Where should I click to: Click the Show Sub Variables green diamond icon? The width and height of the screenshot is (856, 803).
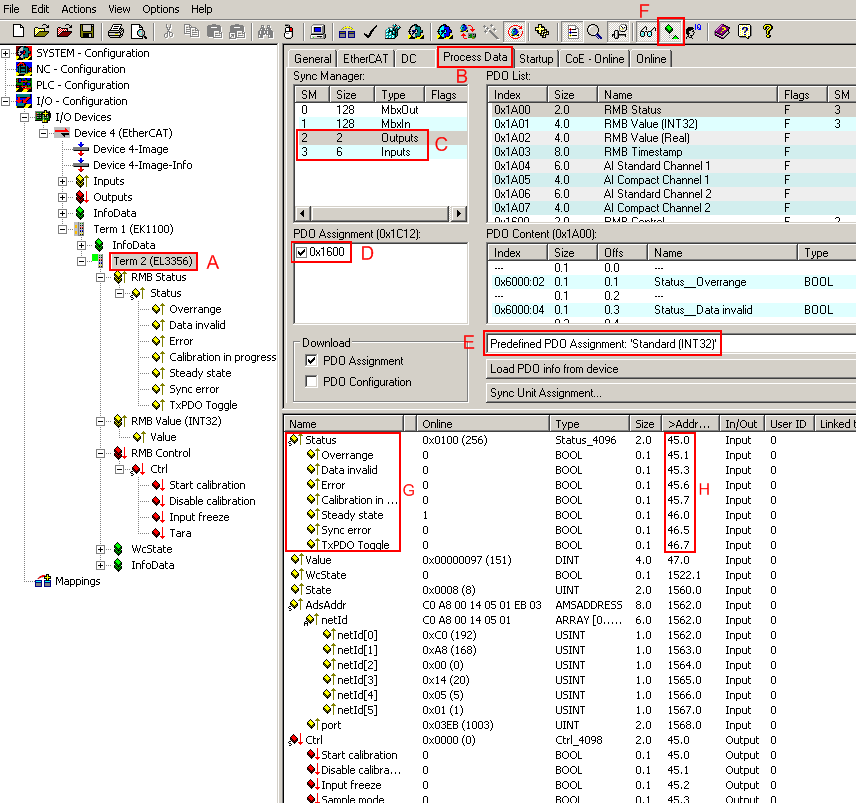pyautogui.click(x=671, y=32)
